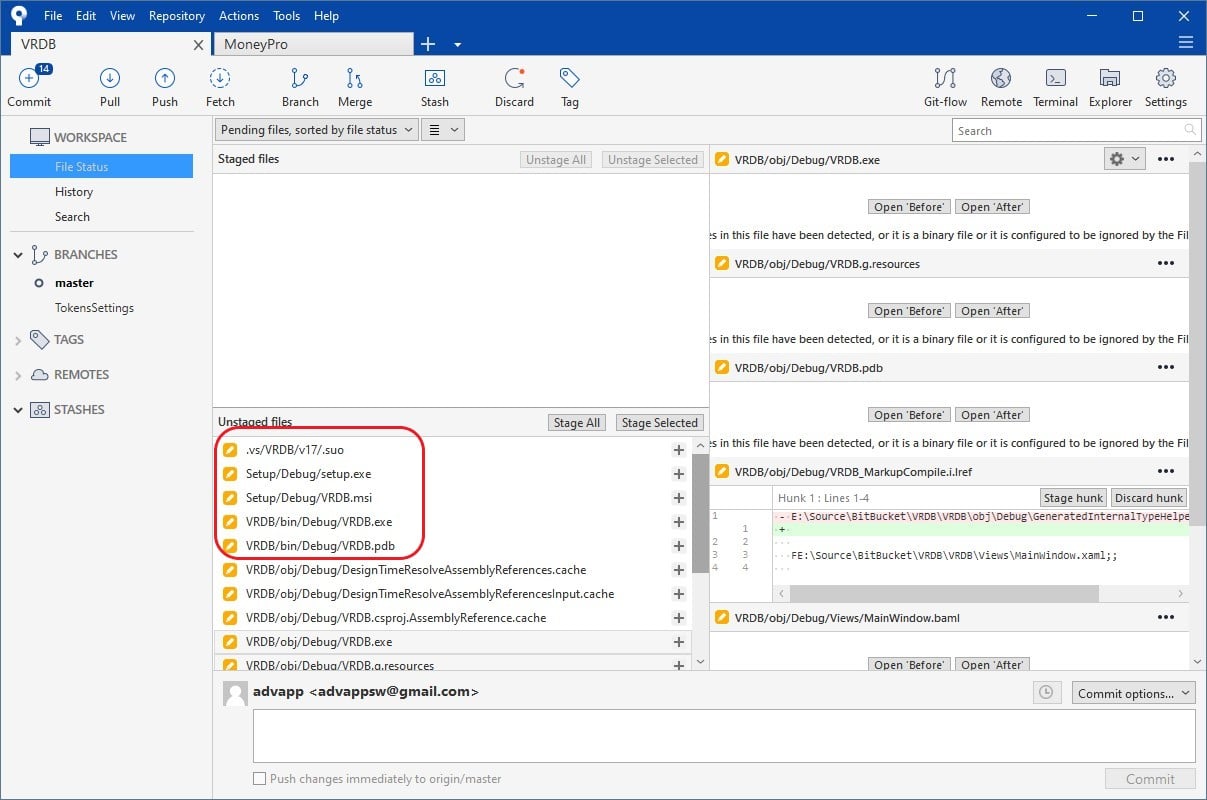Viewport: 1207px width, 800px height.
Task: Select History in the workspace sidebar
Action: coord(74,192)
